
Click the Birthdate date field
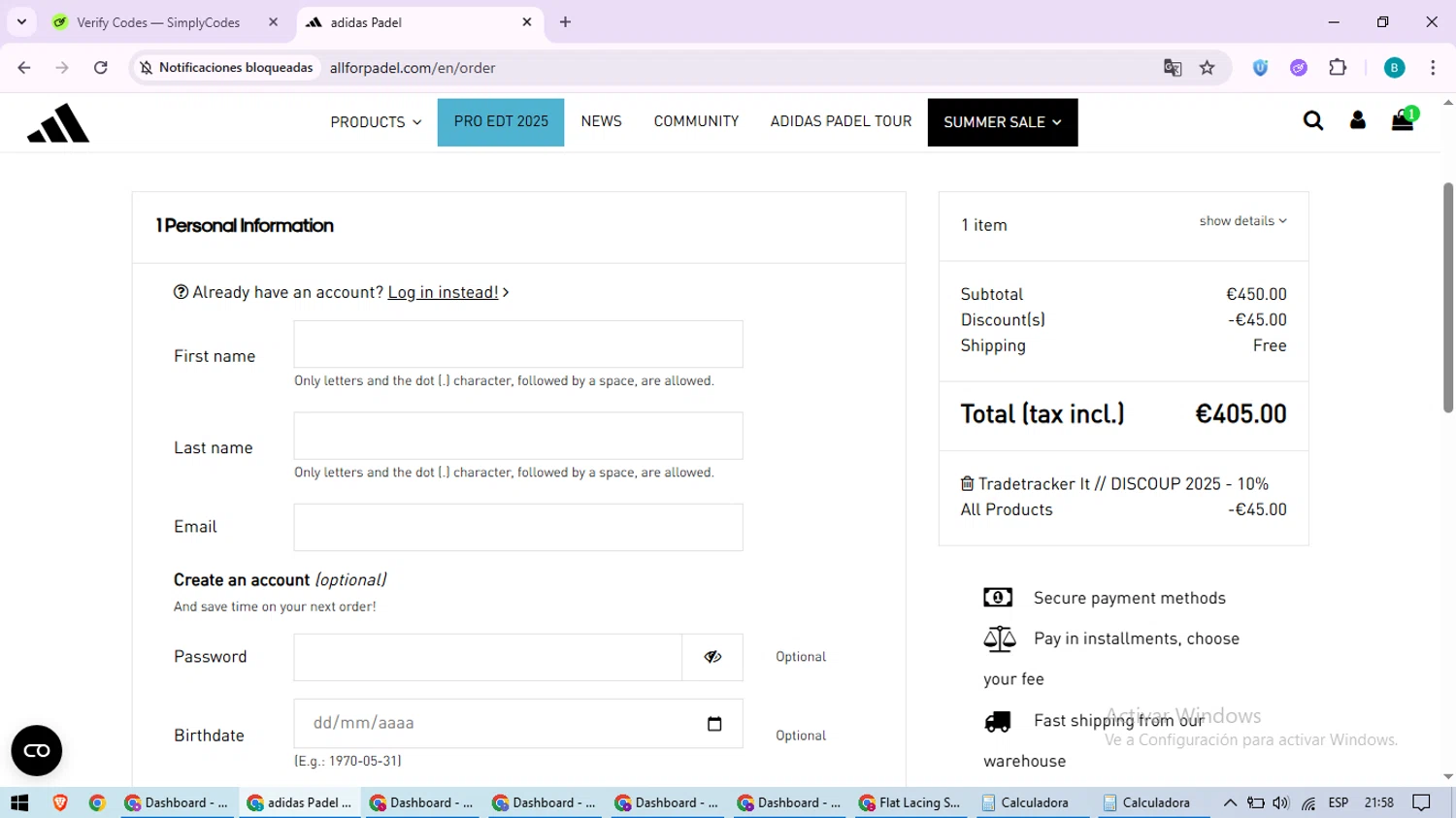coord(518,724)
